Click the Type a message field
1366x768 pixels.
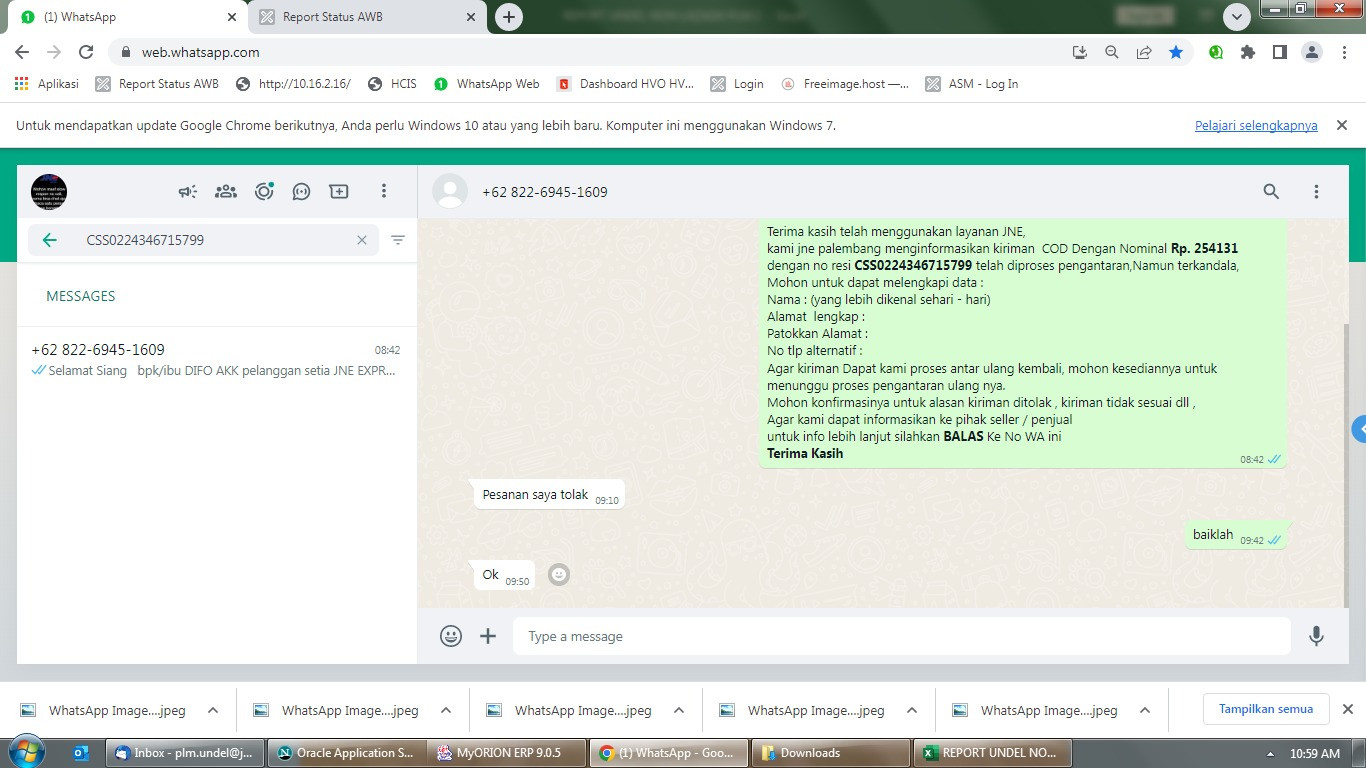point(902,636)
